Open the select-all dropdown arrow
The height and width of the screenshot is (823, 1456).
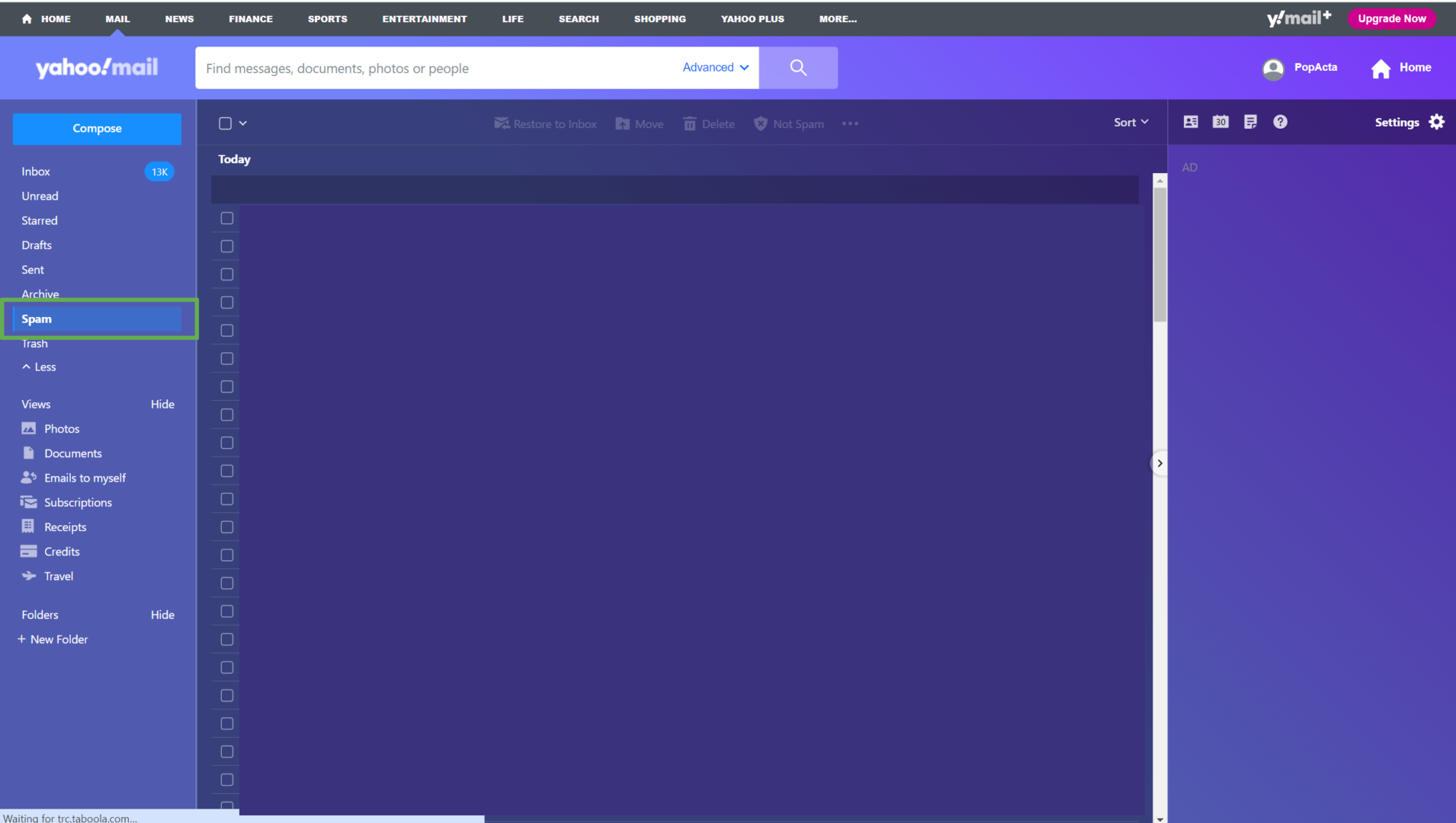(x=243, y=123)
